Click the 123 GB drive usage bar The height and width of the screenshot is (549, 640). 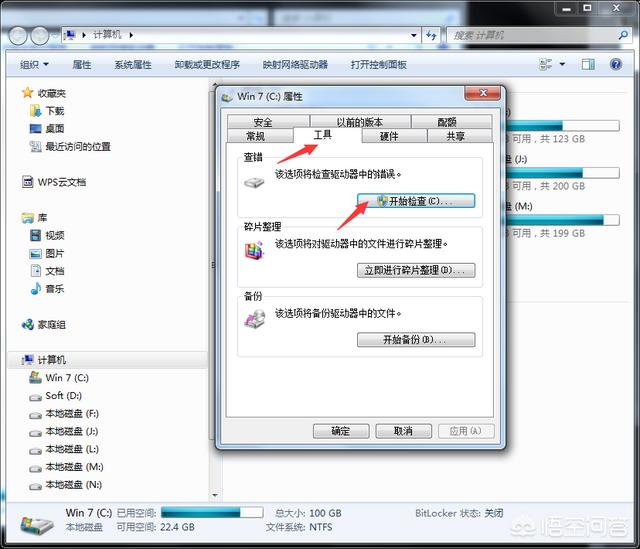click(562, 125)
